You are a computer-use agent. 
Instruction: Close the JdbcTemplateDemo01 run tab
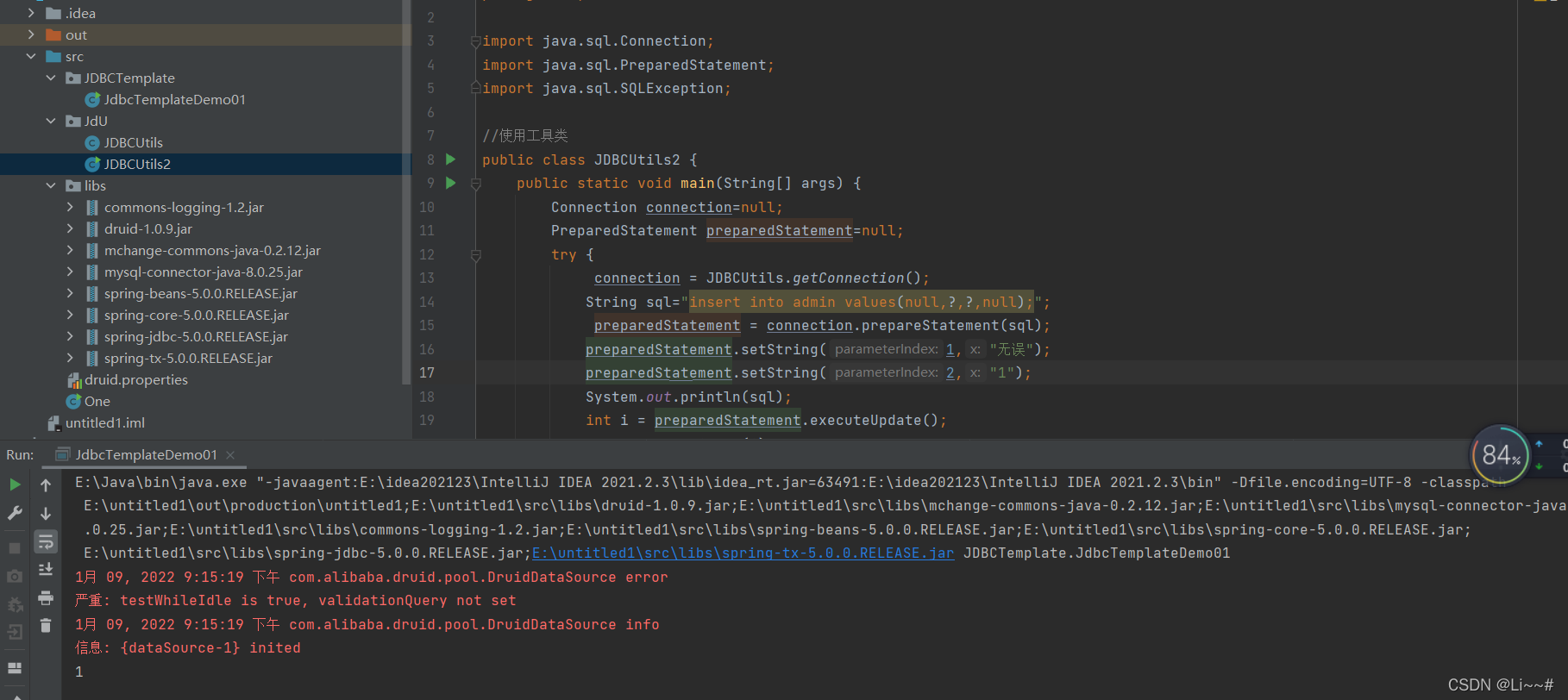(x=230, y=454)
